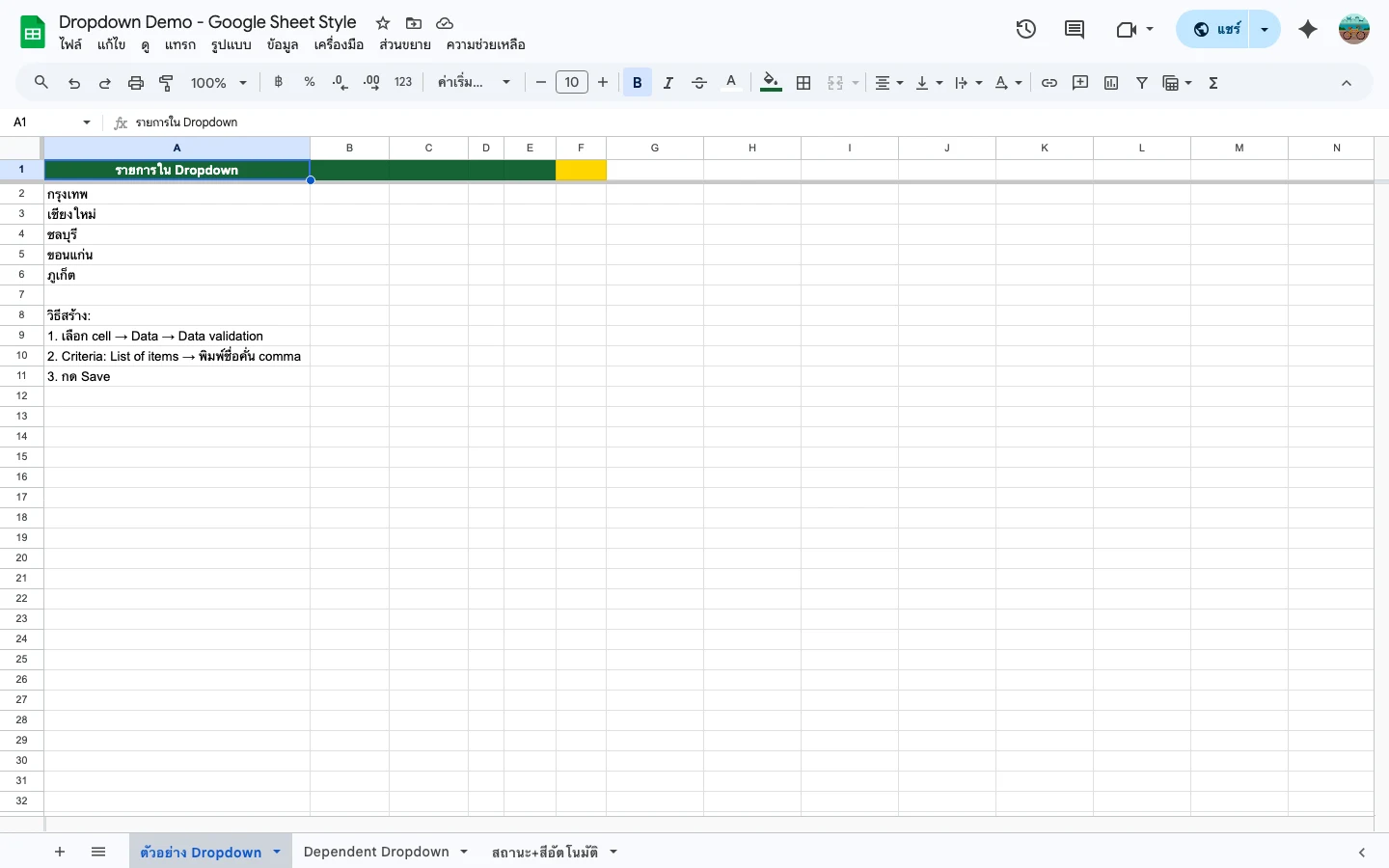This screenshot has height=868, width=1389.
Task: Add a new sheet with the plus button
Action: click(x=59, y=852)
